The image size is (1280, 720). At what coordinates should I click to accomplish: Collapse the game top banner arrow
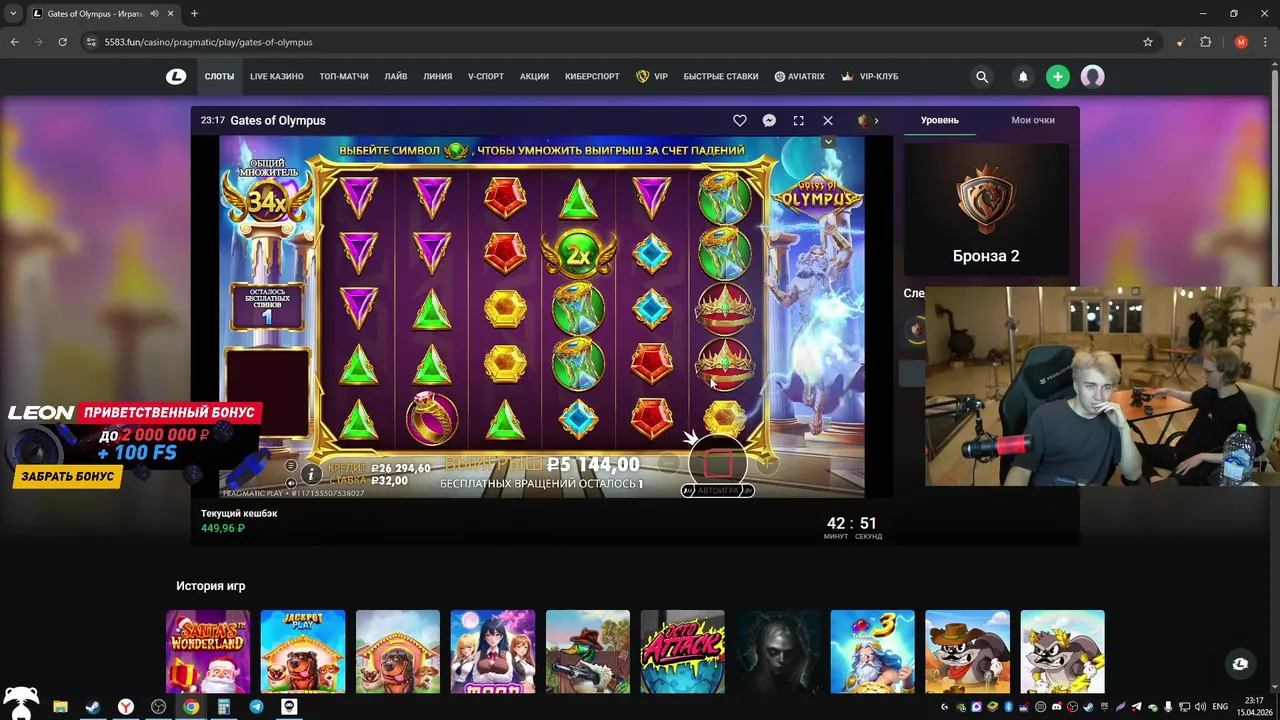point(828,143)
